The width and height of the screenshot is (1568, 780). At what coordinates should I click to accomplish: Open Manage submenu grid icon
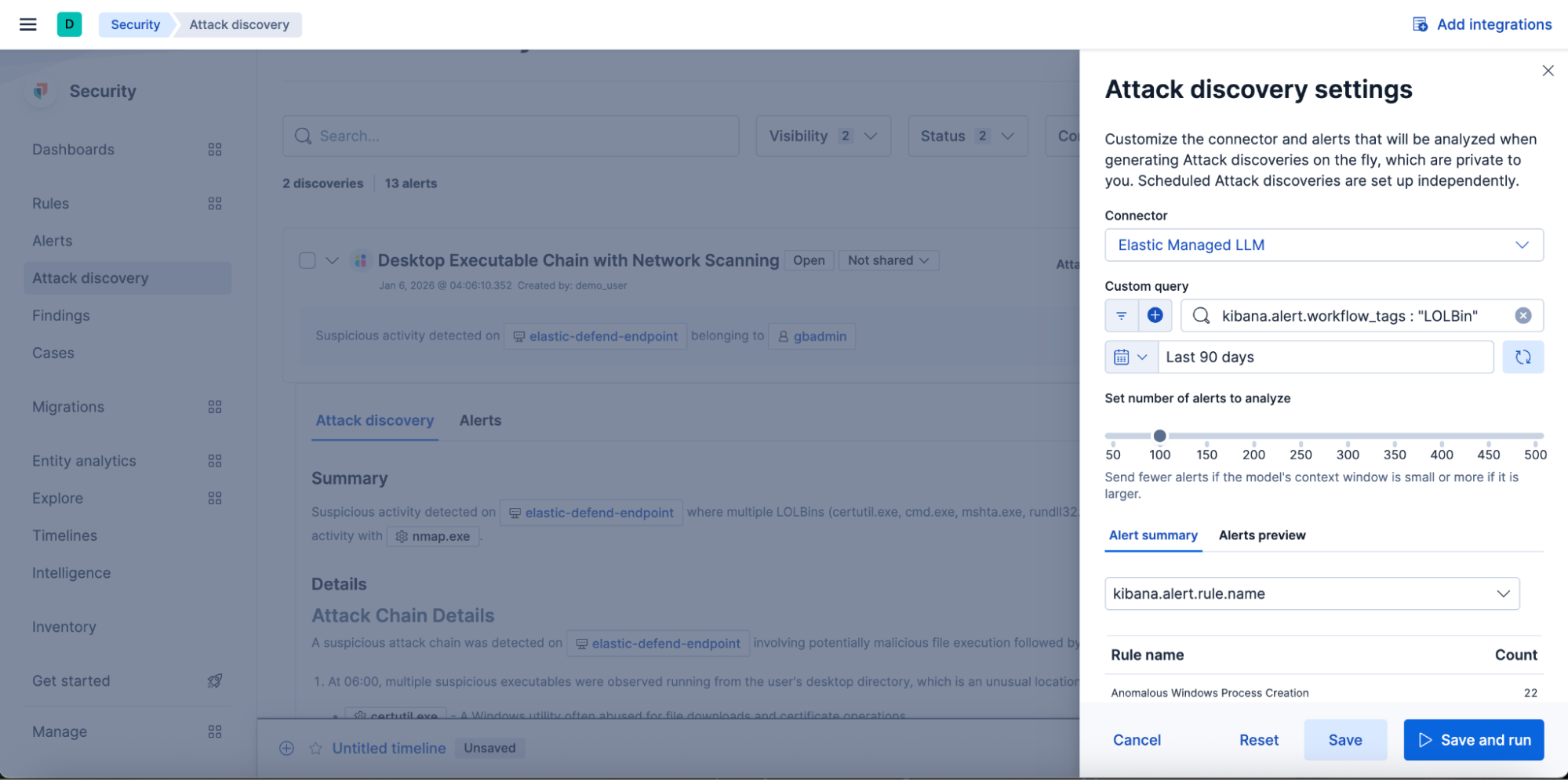pyautogui.click(x=215, y=731)
